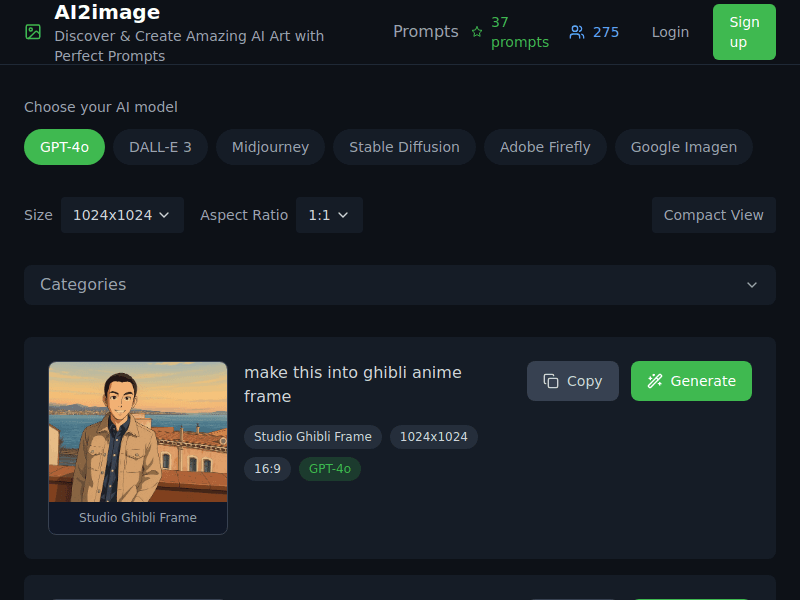
Task: Click the Studio Ghibli Frame caption under thumbnail
Action: pyautogui.click(x=138, y=518)
